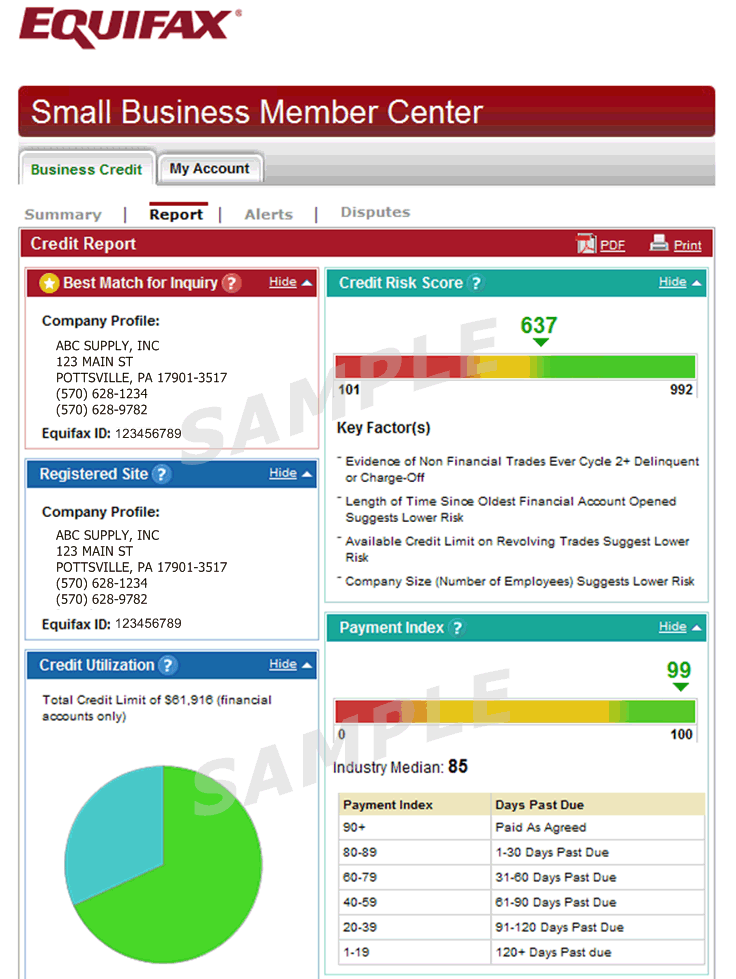Click the Credit Risk Score color bar

click(x=515, y=367)
